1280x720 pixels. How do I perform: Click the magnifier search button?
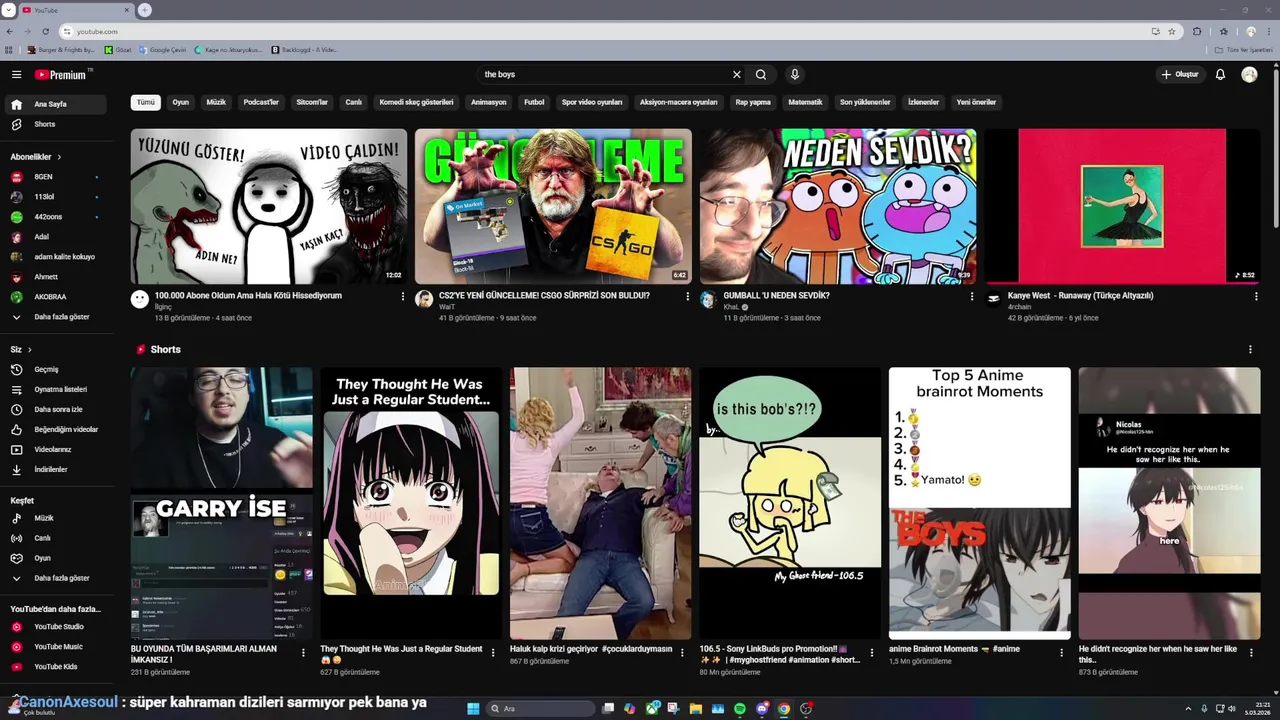[761, 75]
